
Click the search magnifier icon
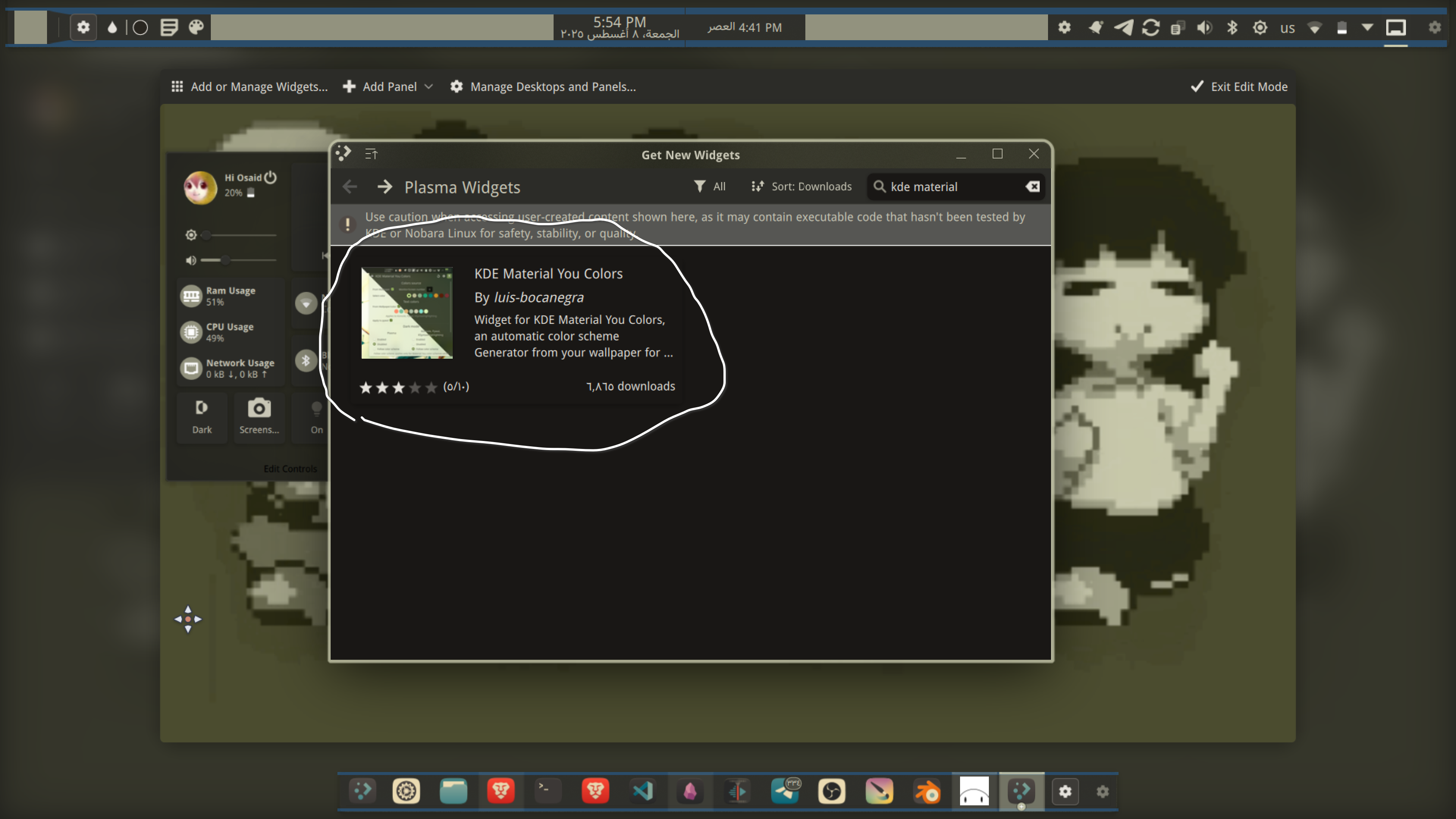point(880,187)
